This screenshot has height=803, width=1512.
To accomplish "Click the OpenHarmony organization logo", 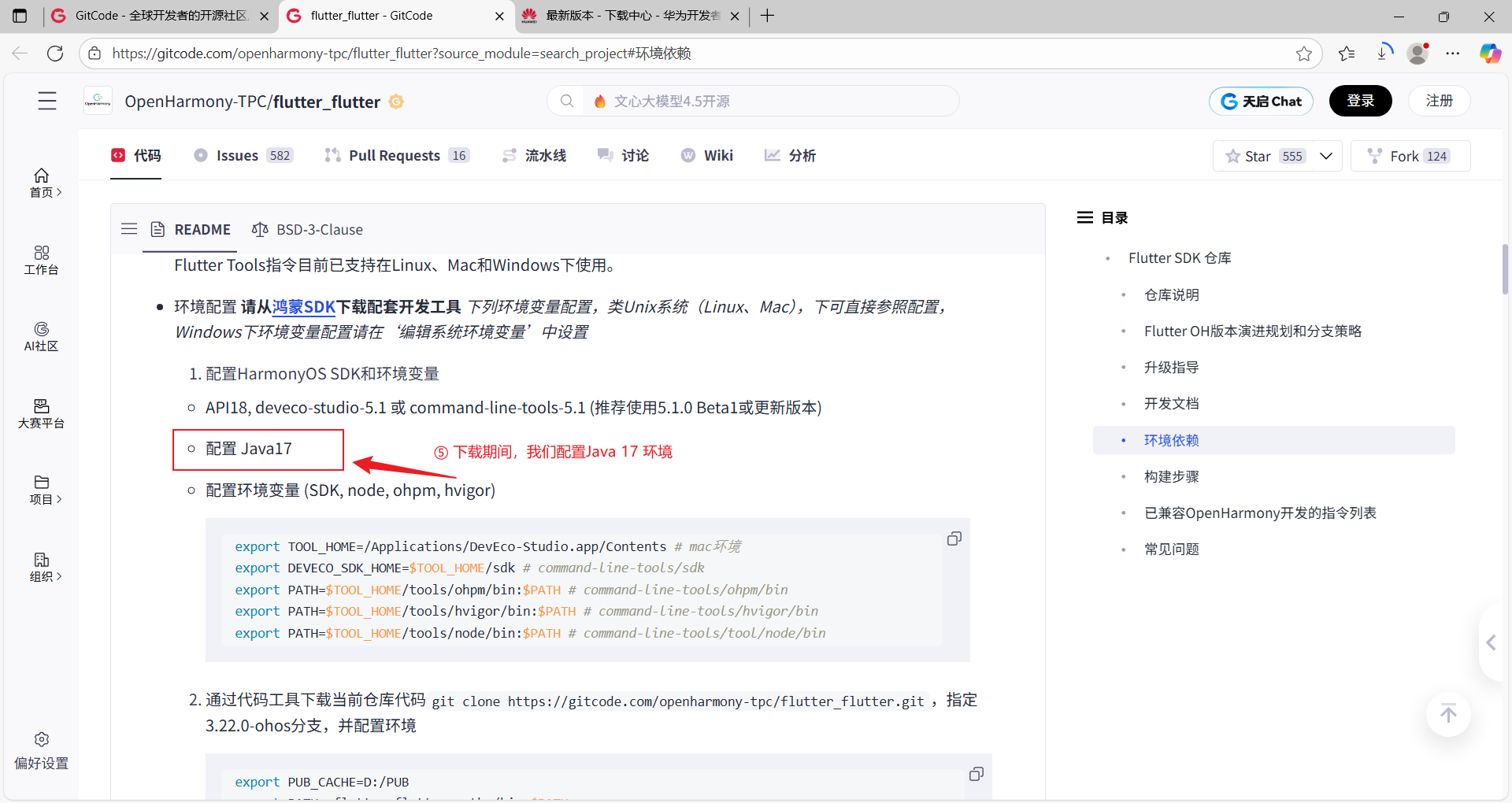I will point(98,101).
